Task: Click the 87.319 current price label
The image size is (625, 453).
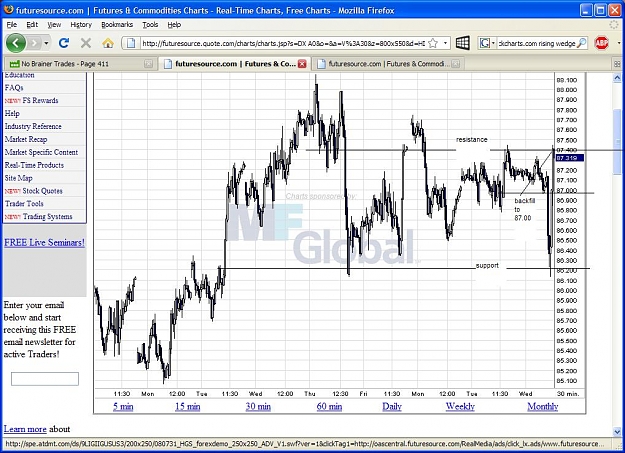Action: (570, 158)
